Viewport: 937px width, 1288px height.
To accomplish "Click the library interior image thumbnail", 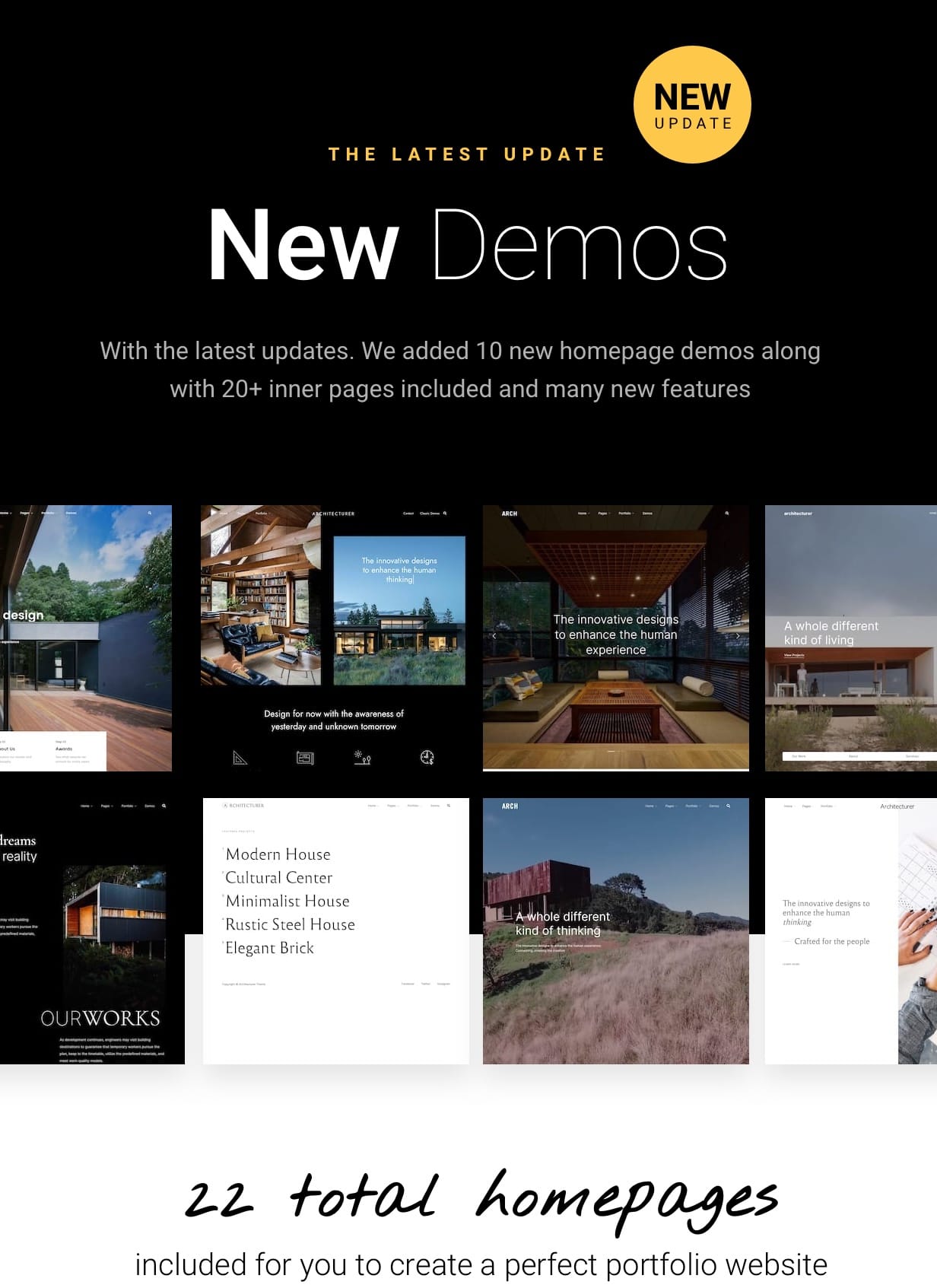I will tap(261, 595).
